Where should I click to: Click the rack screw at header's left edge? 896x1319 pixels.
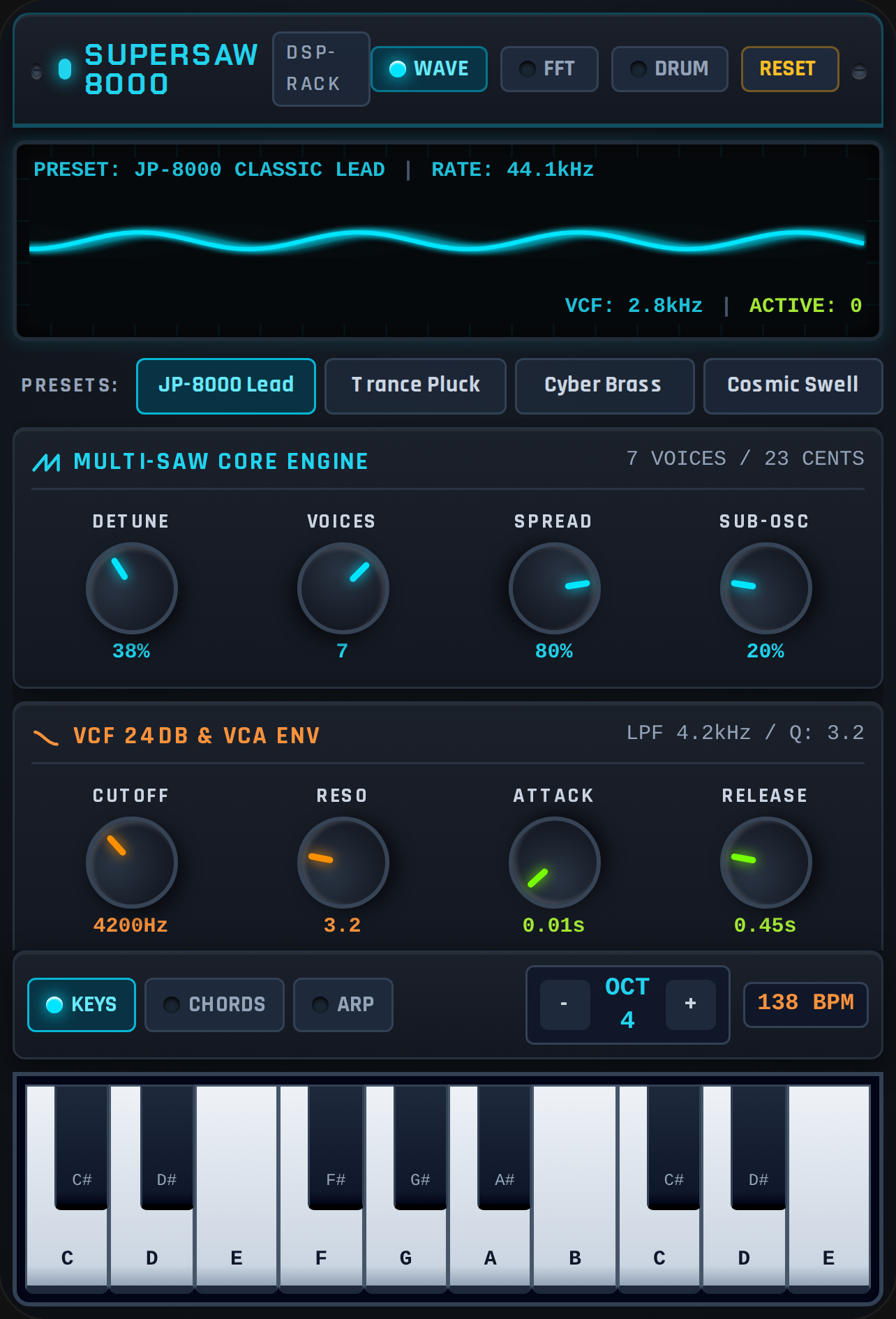click(37, 71)
